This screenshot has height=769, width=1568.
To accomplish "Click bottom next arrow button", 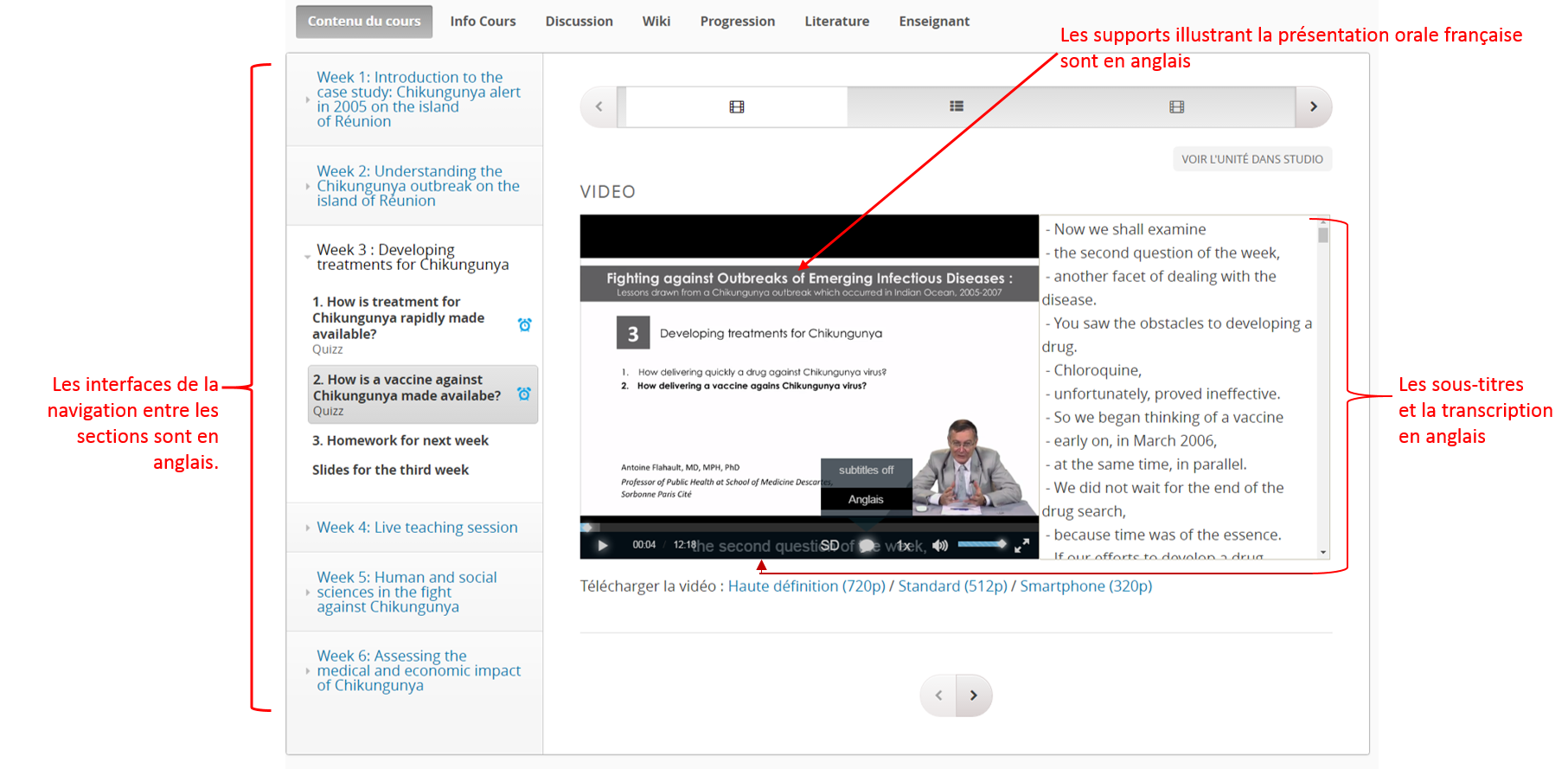I will (x=974, y=695).
